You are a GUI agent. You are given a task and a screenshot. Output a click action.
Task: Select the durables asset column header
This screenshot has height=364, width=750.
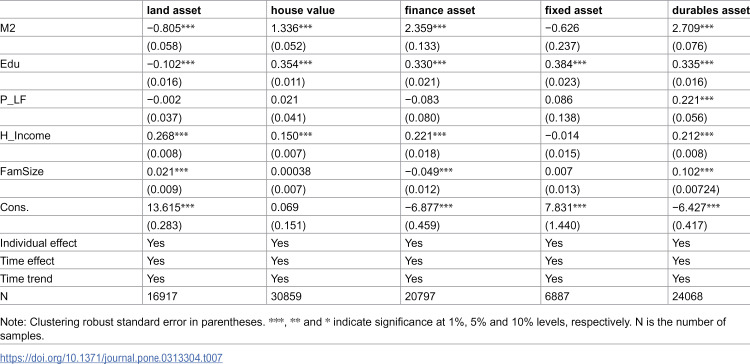[710, 10]
